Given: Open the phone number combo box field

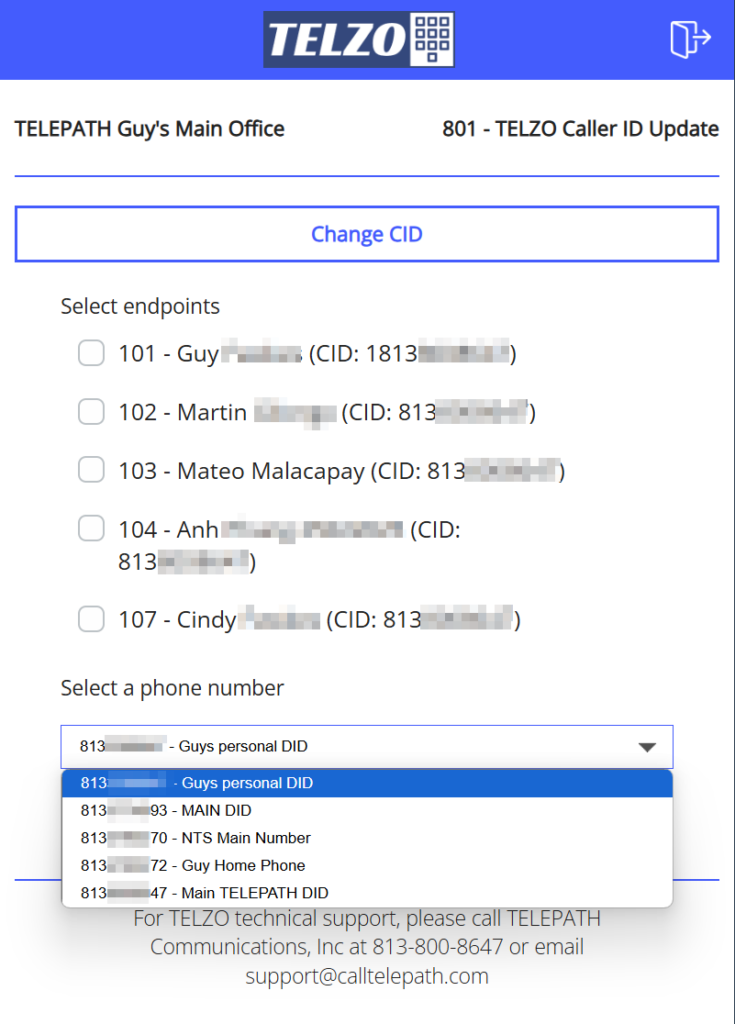Looking at the screenshot, I should (x=367, y=746).
